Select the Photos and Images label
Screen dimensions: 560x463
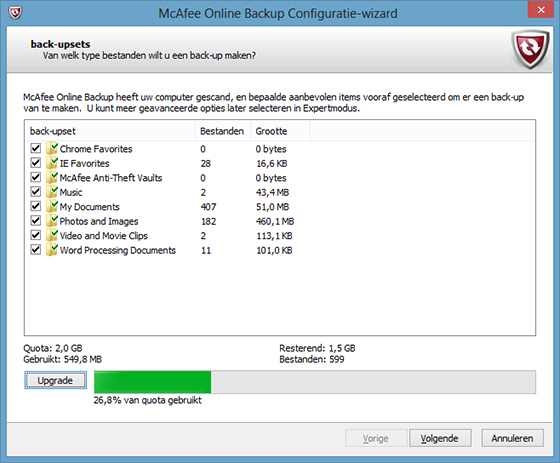point(99,221)
